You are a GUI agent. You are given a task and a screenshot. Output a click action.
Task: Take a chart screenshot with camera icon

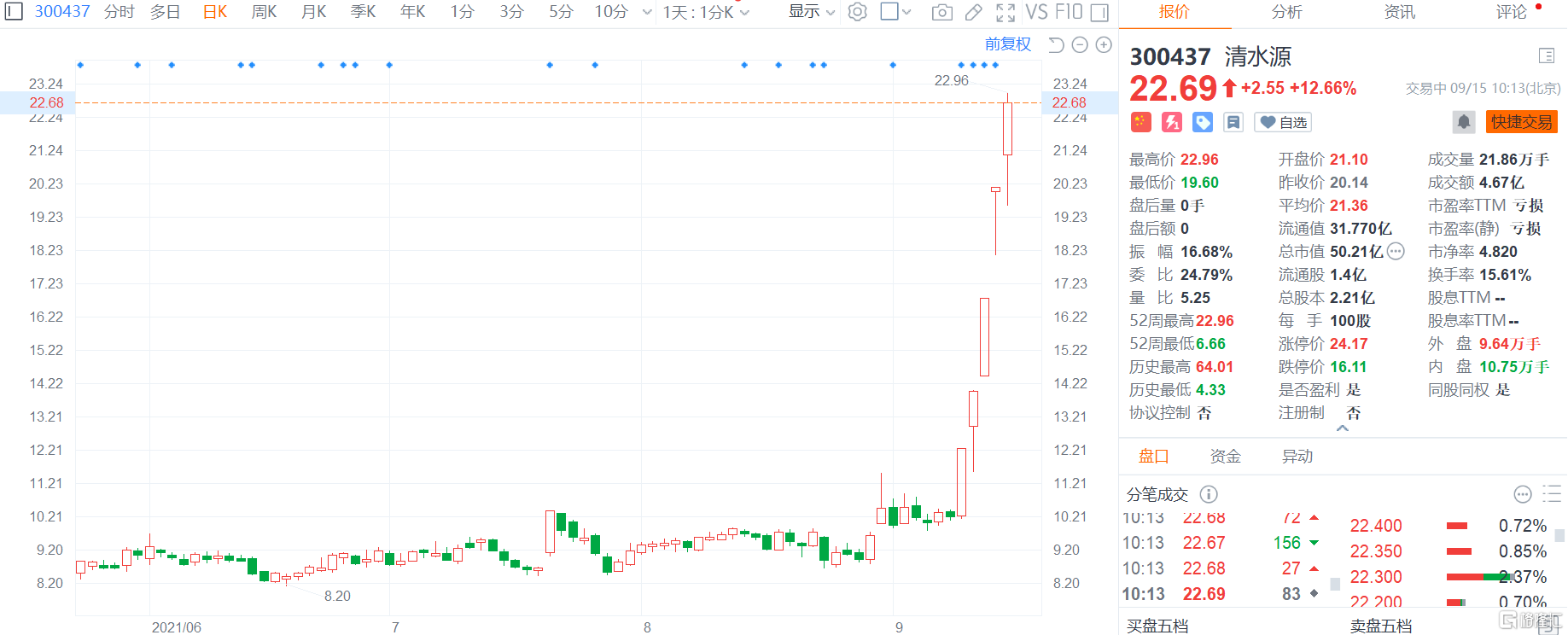942,12
